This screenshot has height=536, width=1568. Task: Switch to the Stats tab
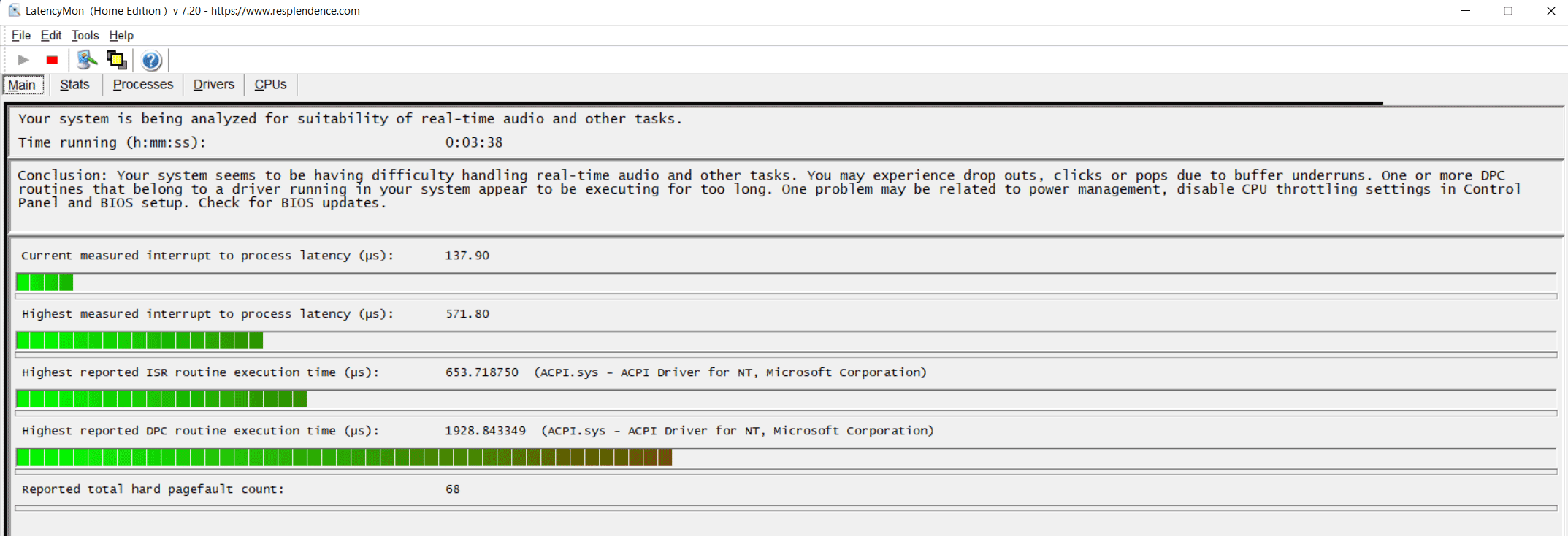click(x=74, y=85)
